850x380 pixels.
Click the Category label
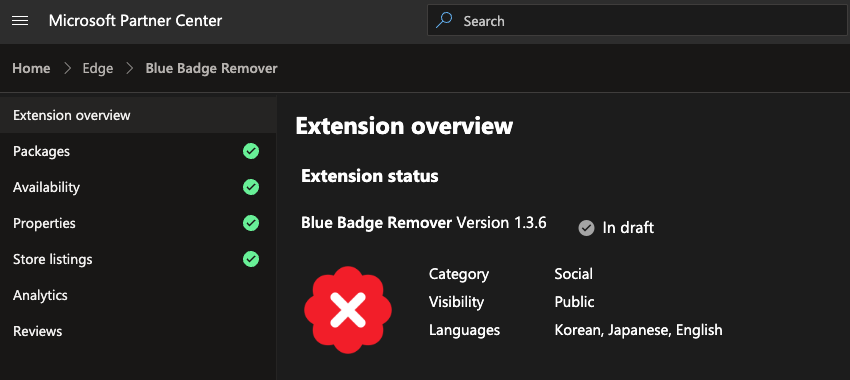pyautogui.click(x=459, y=274)
